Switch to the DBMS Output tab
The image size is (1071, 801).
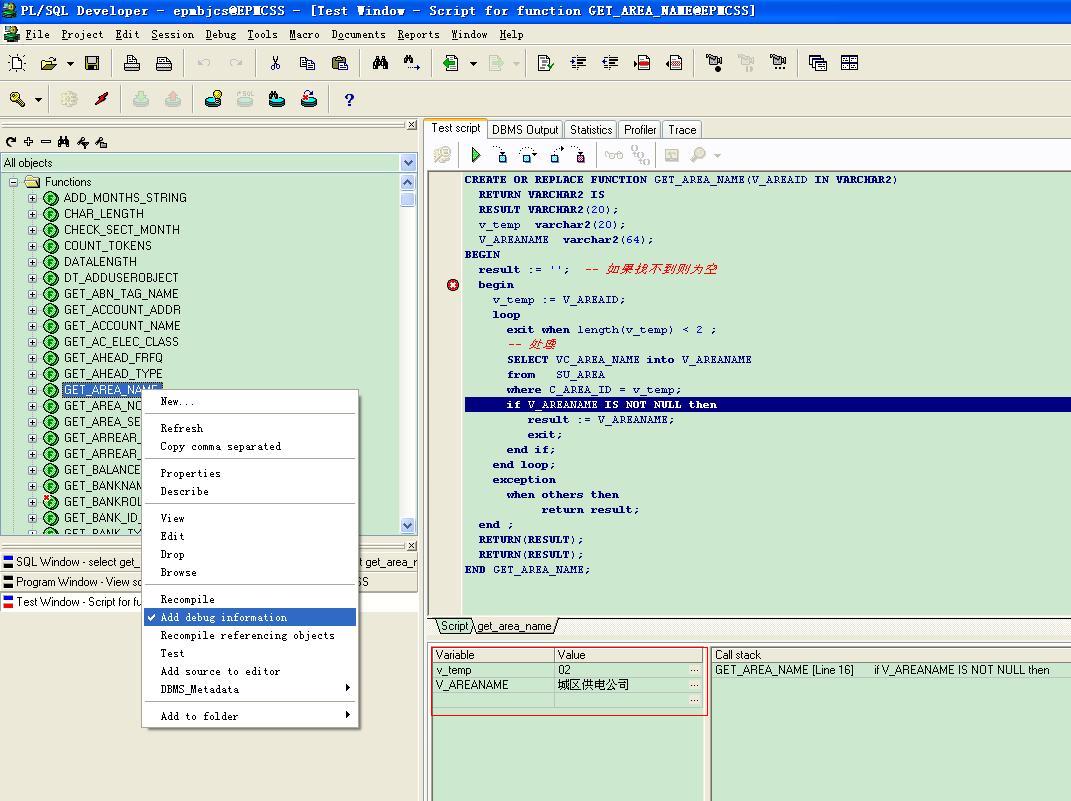pos(525,130)
